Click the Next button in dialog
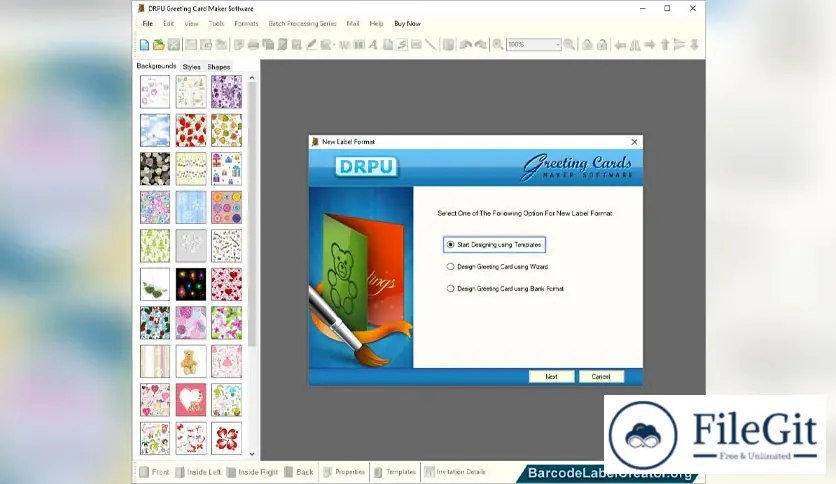The height and width of the screenshot is (484, 836). click(551, 376)
